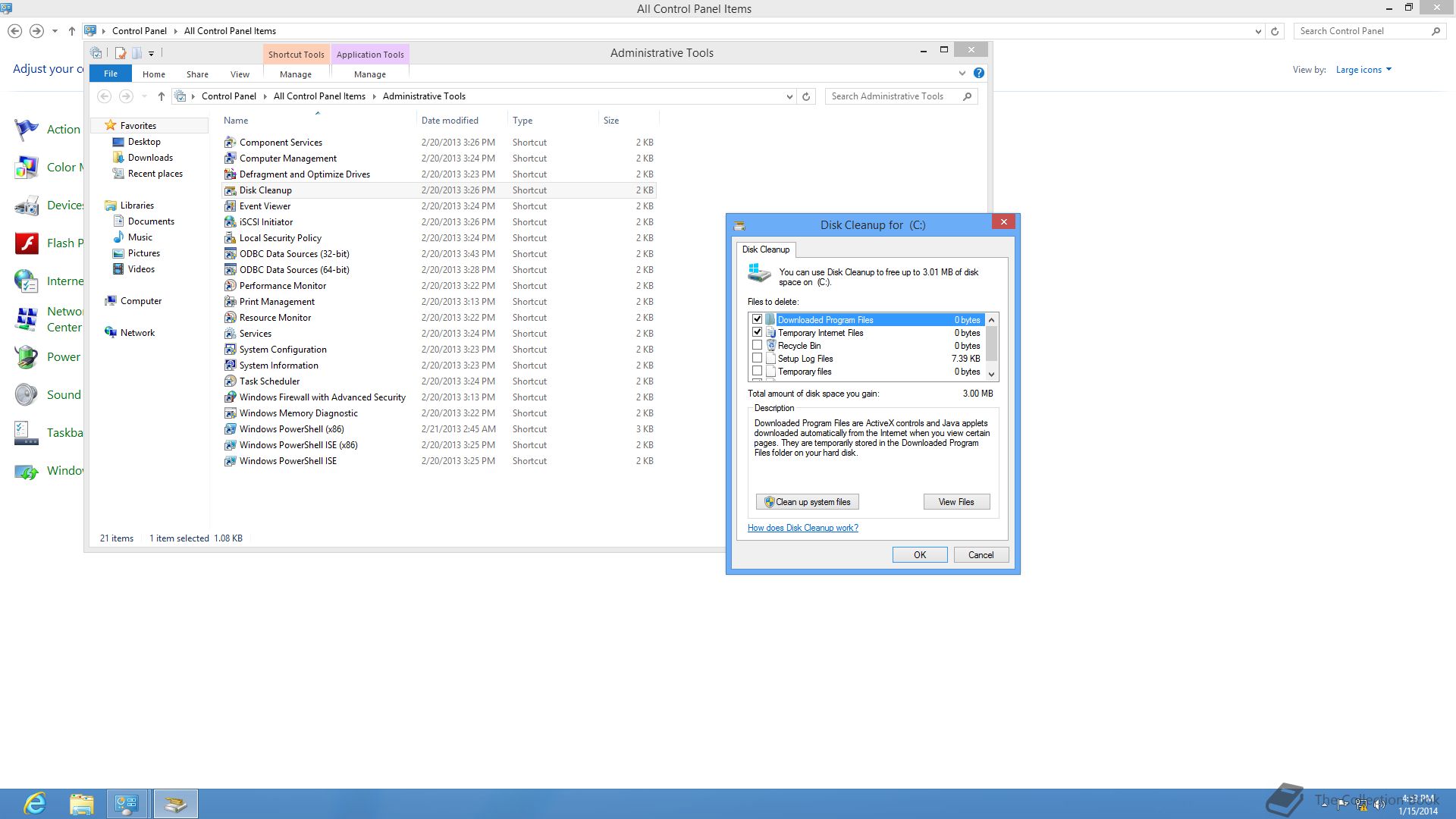Open the How does Disk Cleanup work link

click(x=802, y=528)
